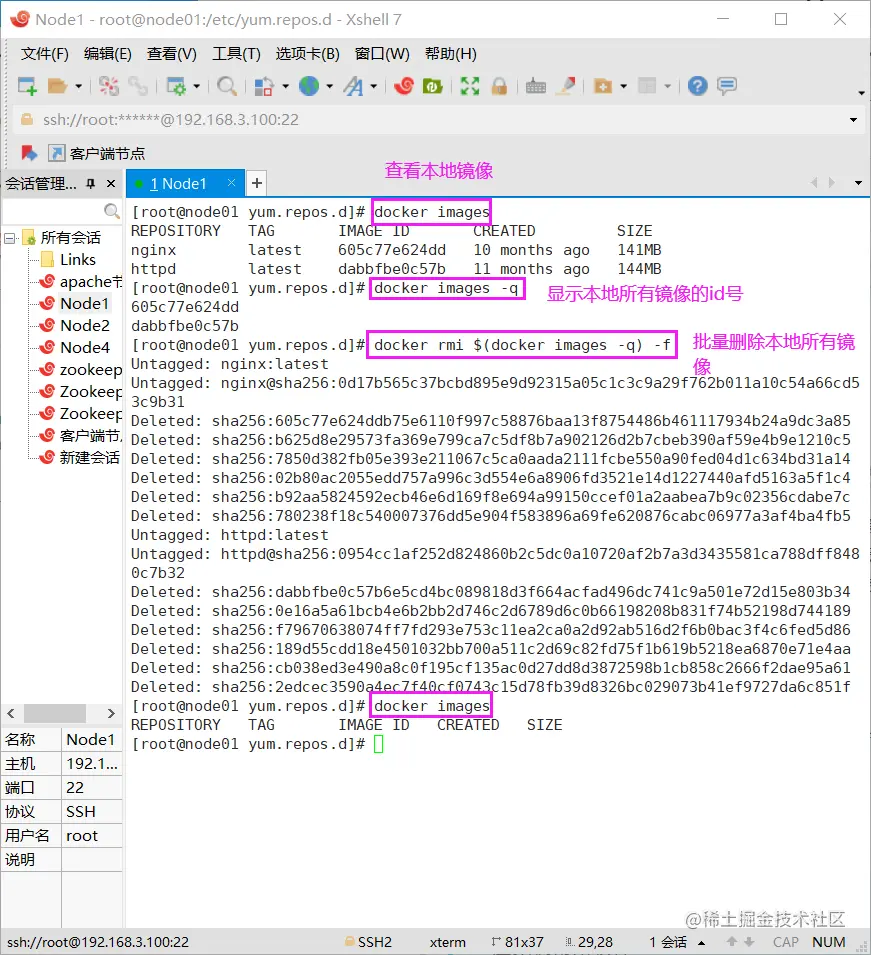Click the layout panes toolbar icon
This screenshot has height=955, width=871.
[x=647, y=86]
